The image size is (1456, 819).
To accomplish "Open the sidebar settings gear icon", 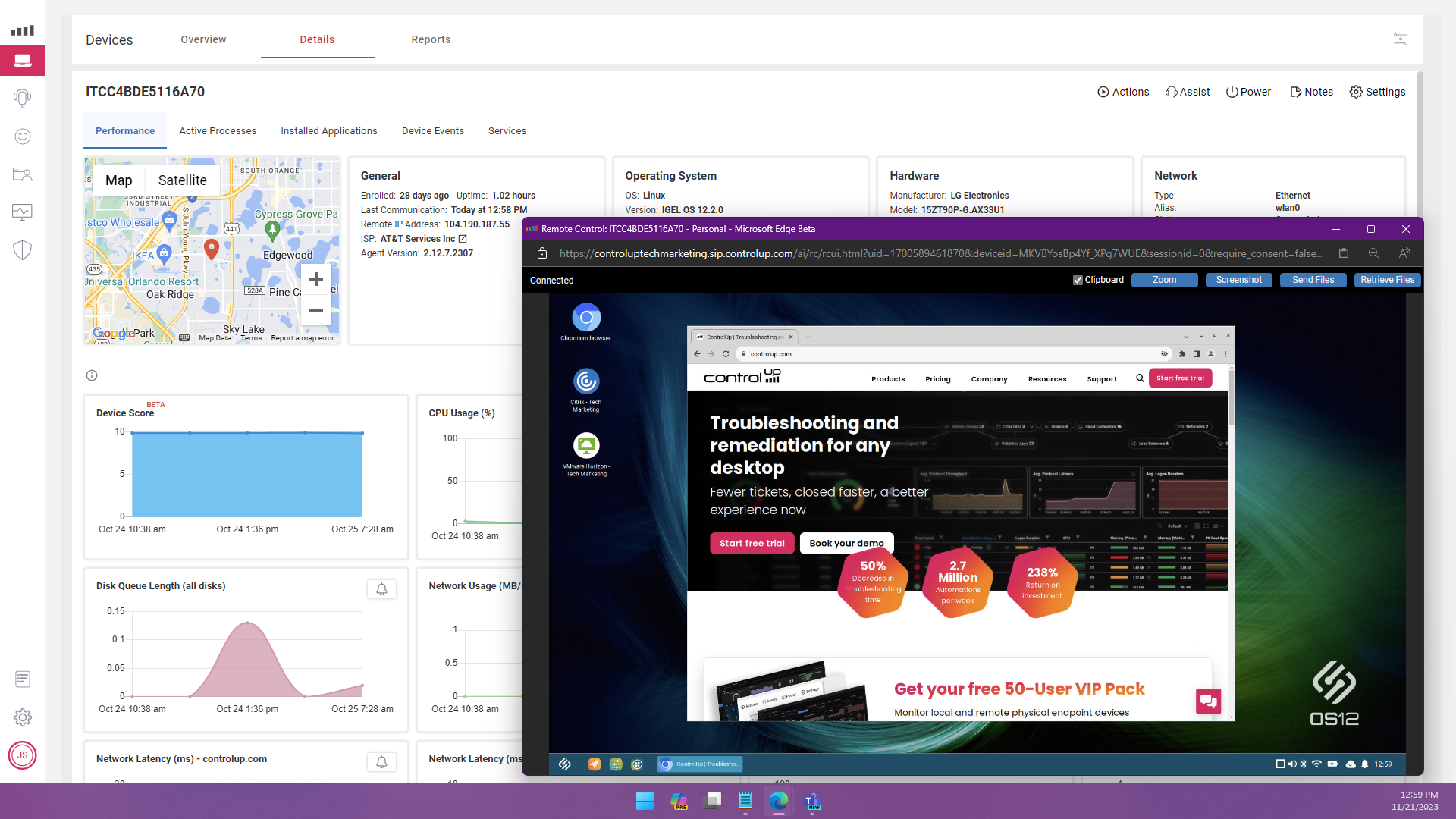I will tap(22, 717).
